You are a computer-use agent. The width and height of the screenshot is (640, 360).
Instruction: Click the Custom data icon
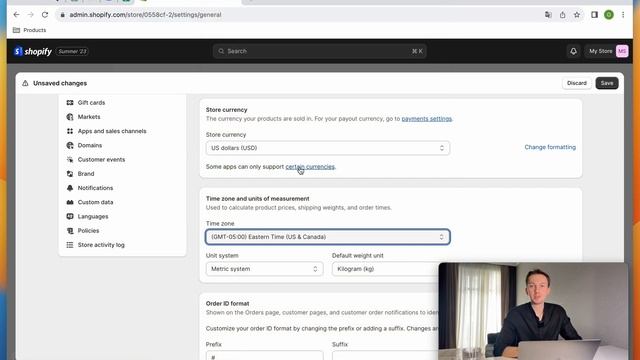(x=70, y=202)
